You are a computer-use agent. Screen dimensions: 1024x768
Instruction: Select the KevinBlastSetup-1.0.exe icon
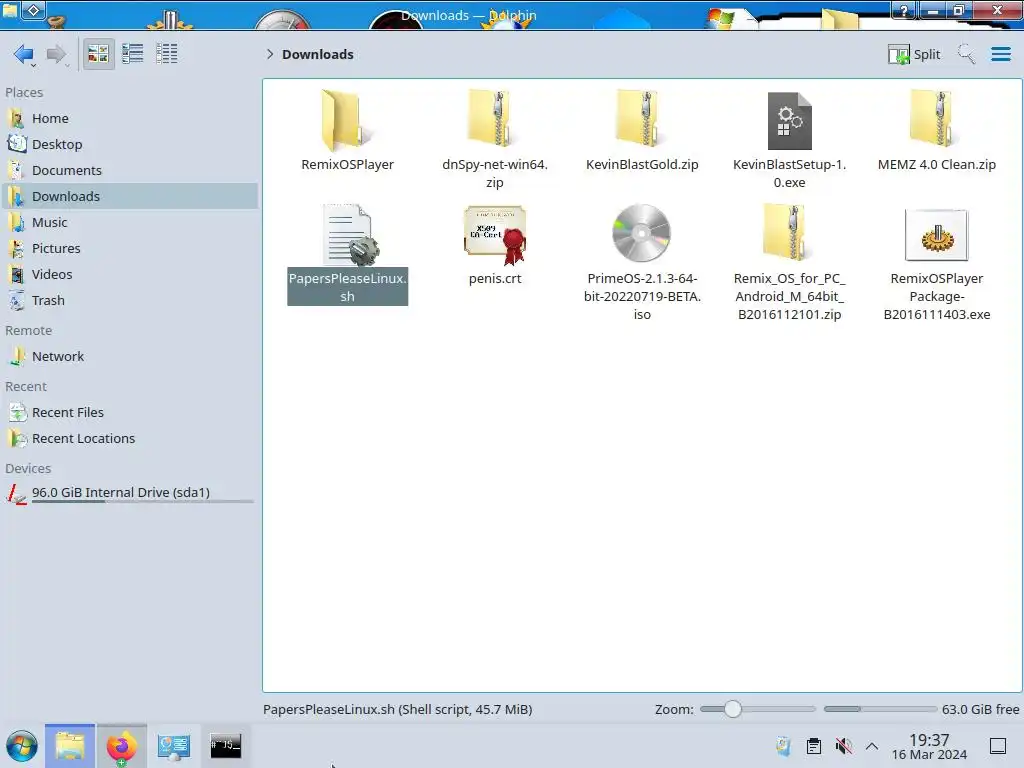pyautogui.click(x=789, y=121)
